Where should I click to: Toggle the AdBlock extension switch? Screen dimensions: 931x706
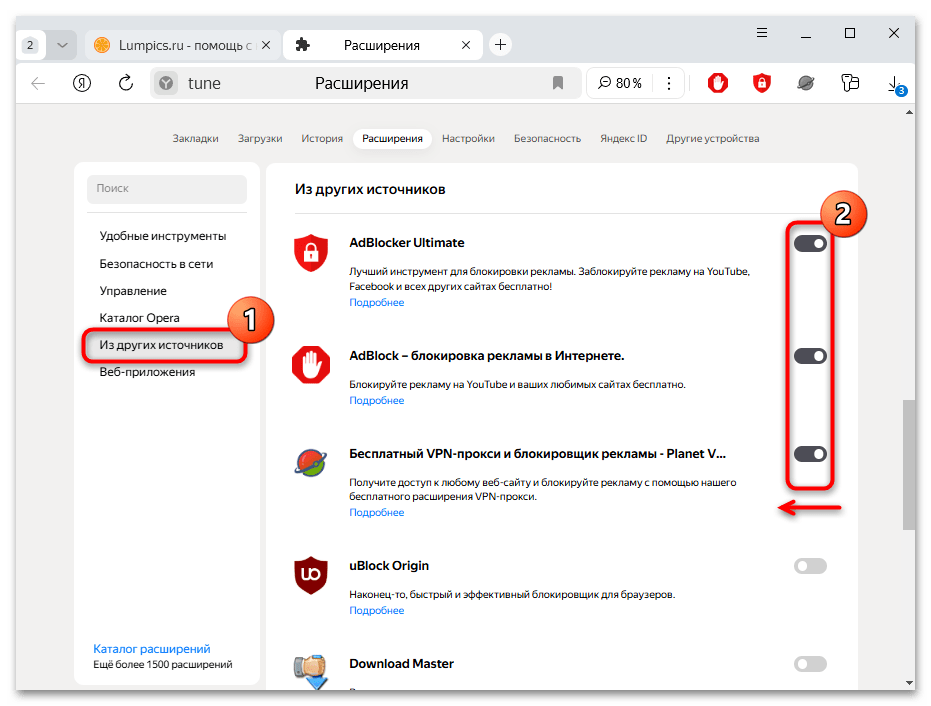tap(810, 356)
